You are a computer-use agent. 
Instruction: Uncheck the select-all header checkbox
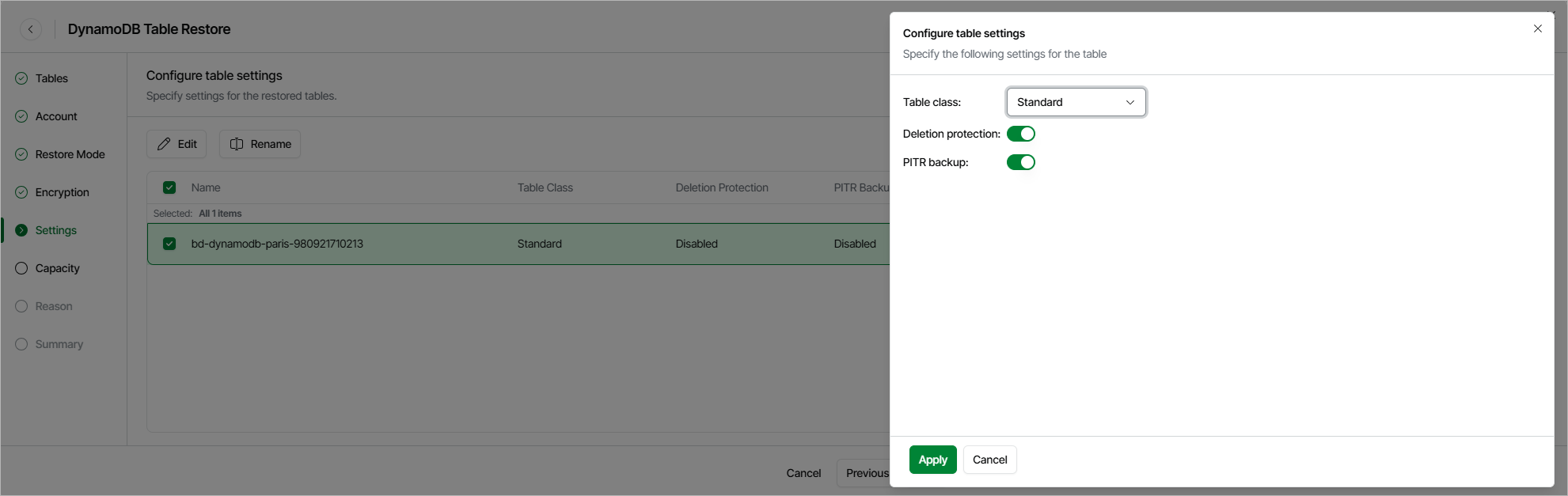169,187
